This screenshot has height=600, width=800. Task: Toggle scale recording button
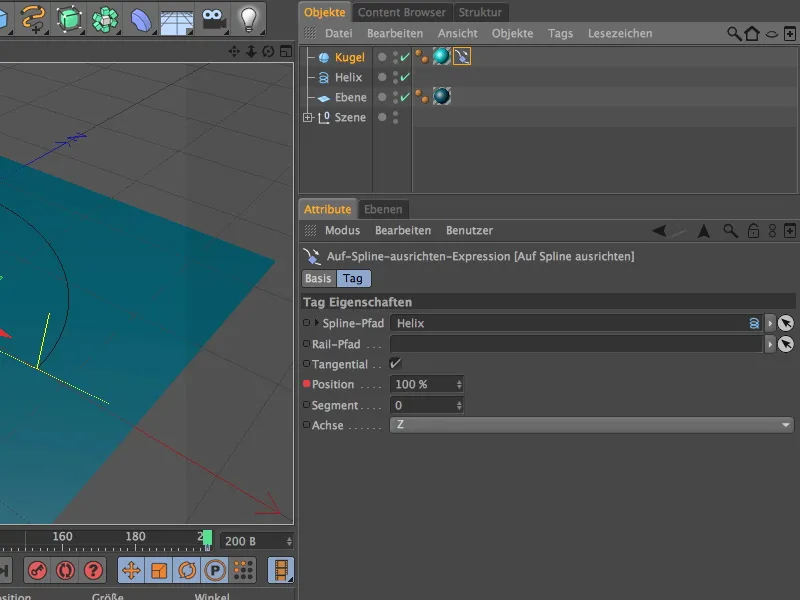(159, 570)
